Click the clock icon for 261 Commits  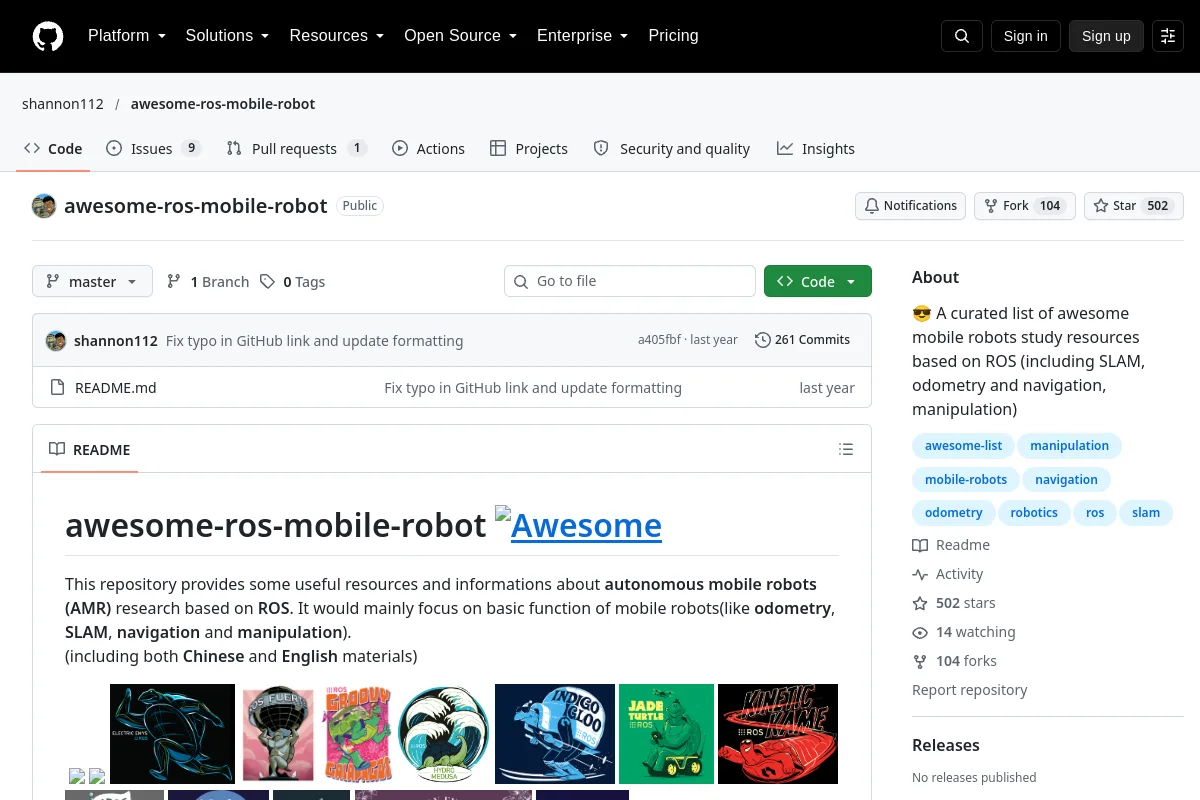[763, 340]
